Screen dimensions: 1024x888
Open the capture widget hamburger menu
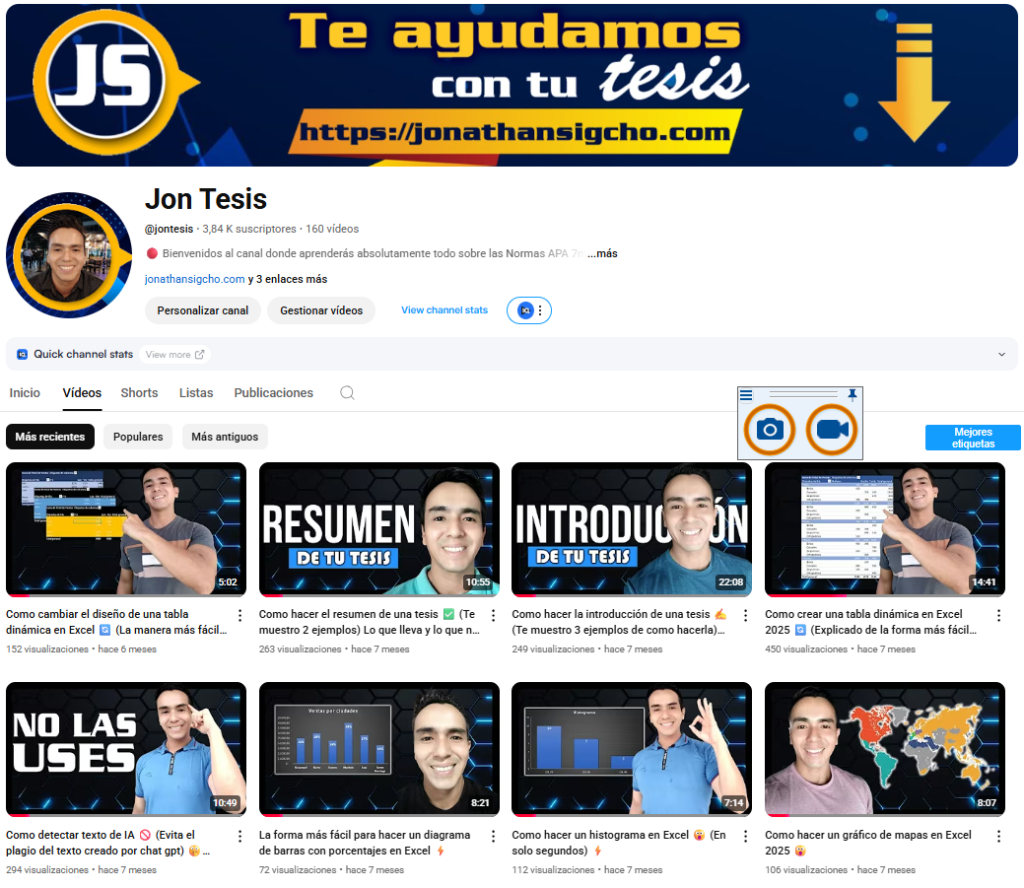pyautogui.click(x=746, y=395)
